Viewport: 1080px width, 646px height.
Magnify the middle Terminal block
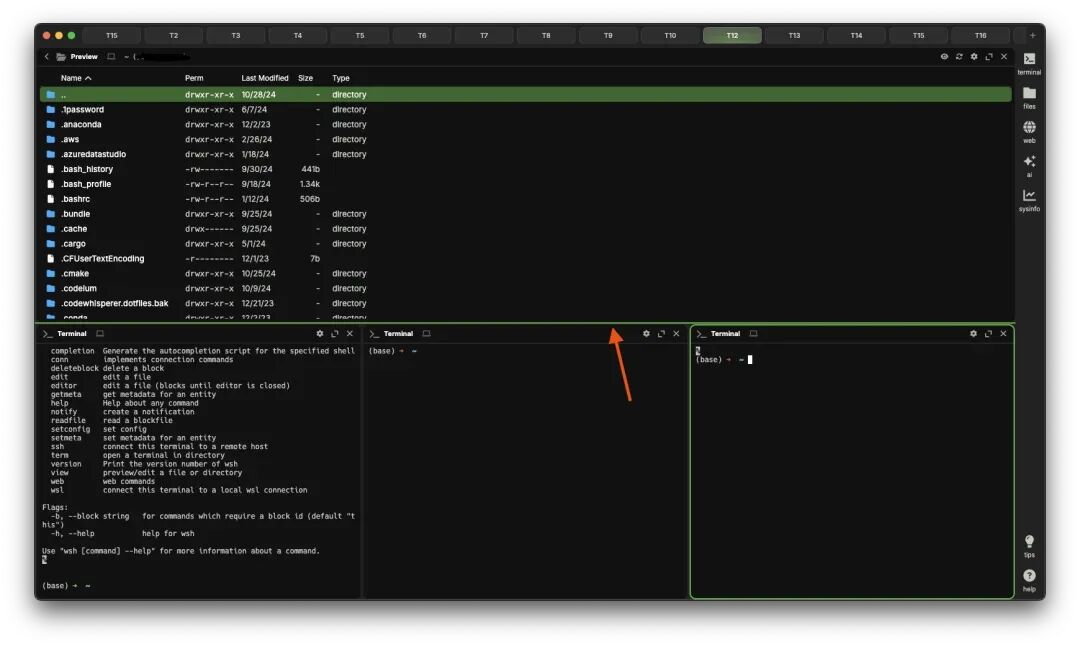coord(661,333)
